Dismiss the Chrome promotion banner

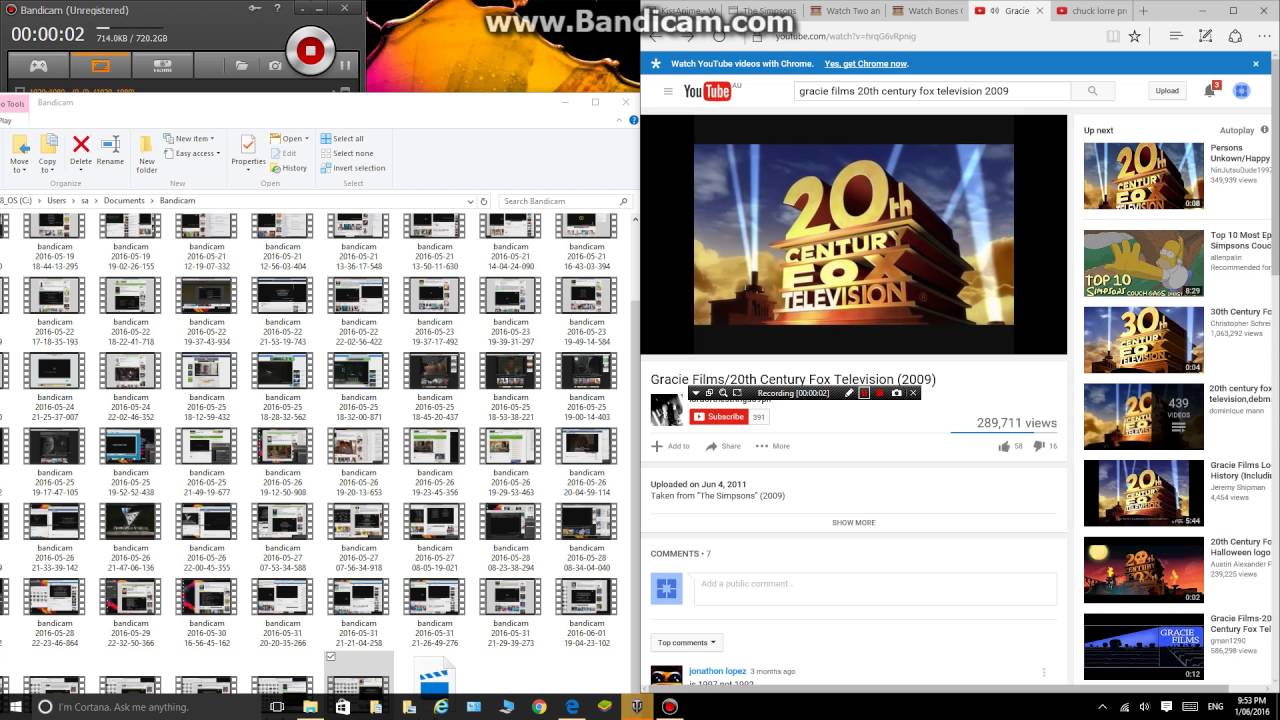(x=1256, y=64)
